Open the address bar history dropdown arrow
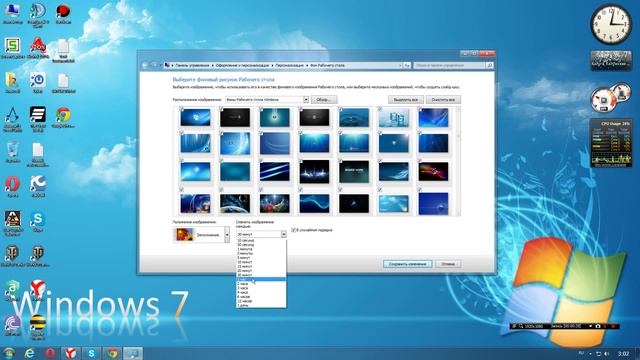The image size is (640, 360). 400,65
